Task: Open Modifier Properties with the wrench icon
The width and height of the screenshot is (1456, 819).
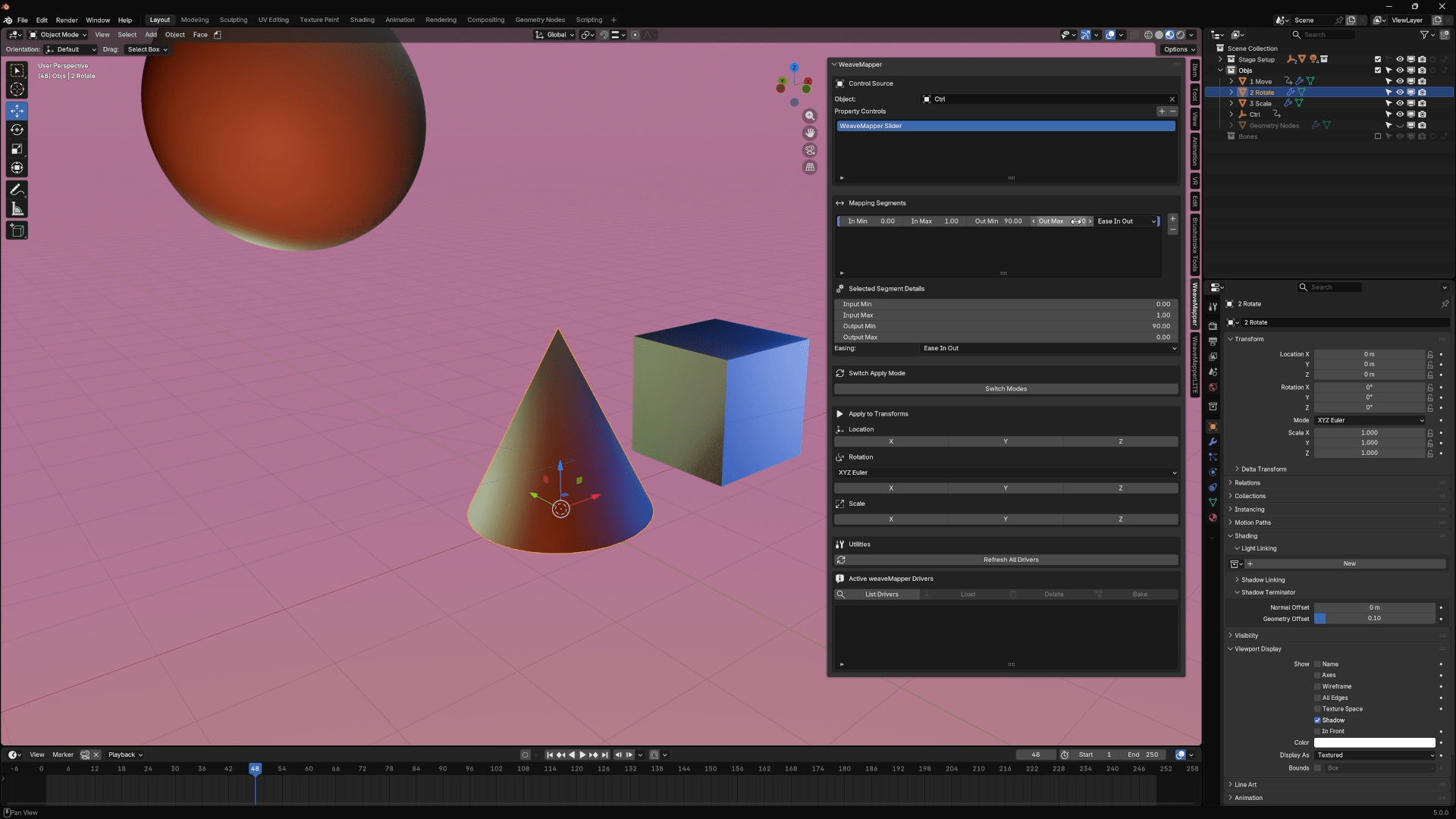Action: [1213, 442]
